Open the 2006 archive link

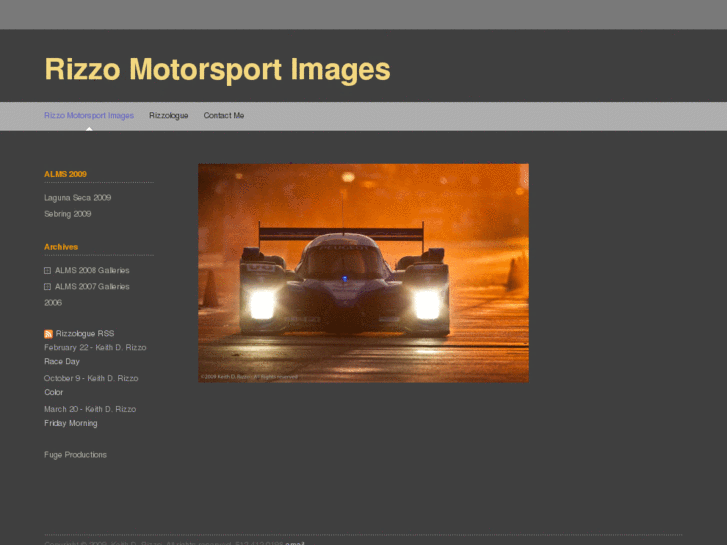(x=53, y=302)
